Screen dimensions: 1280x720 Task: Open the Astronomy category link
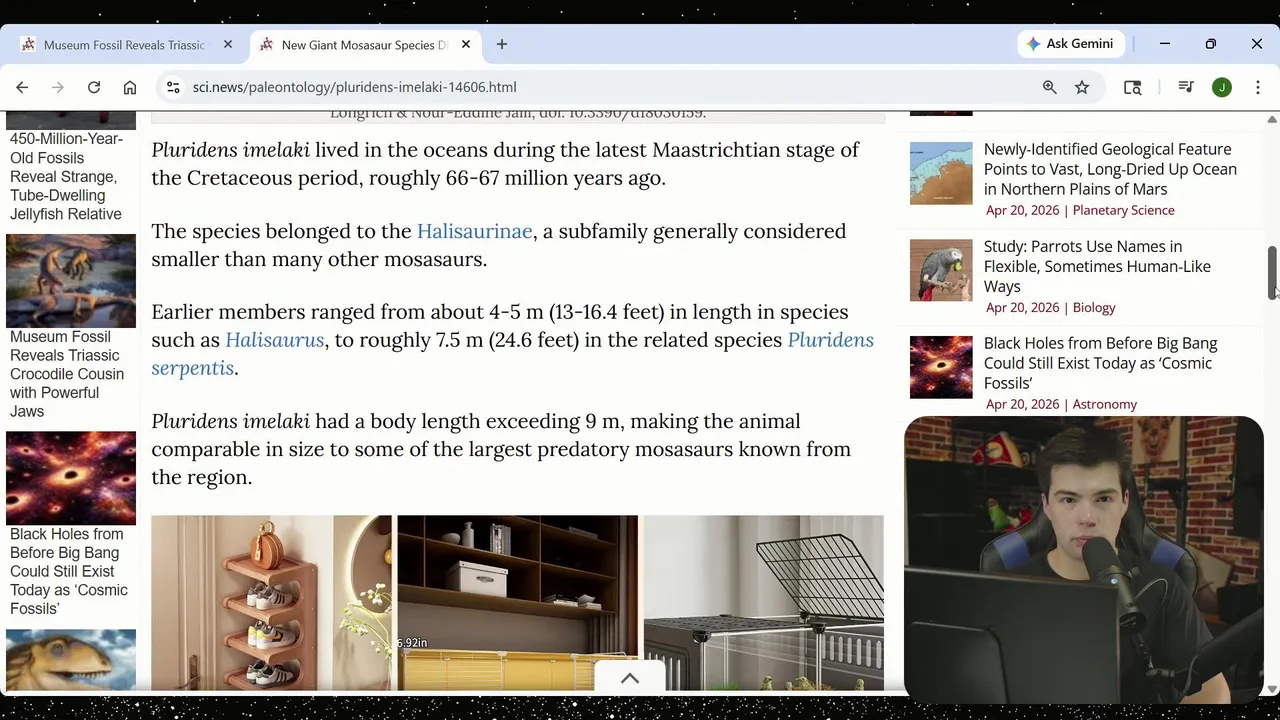[x=1104, y=404]
